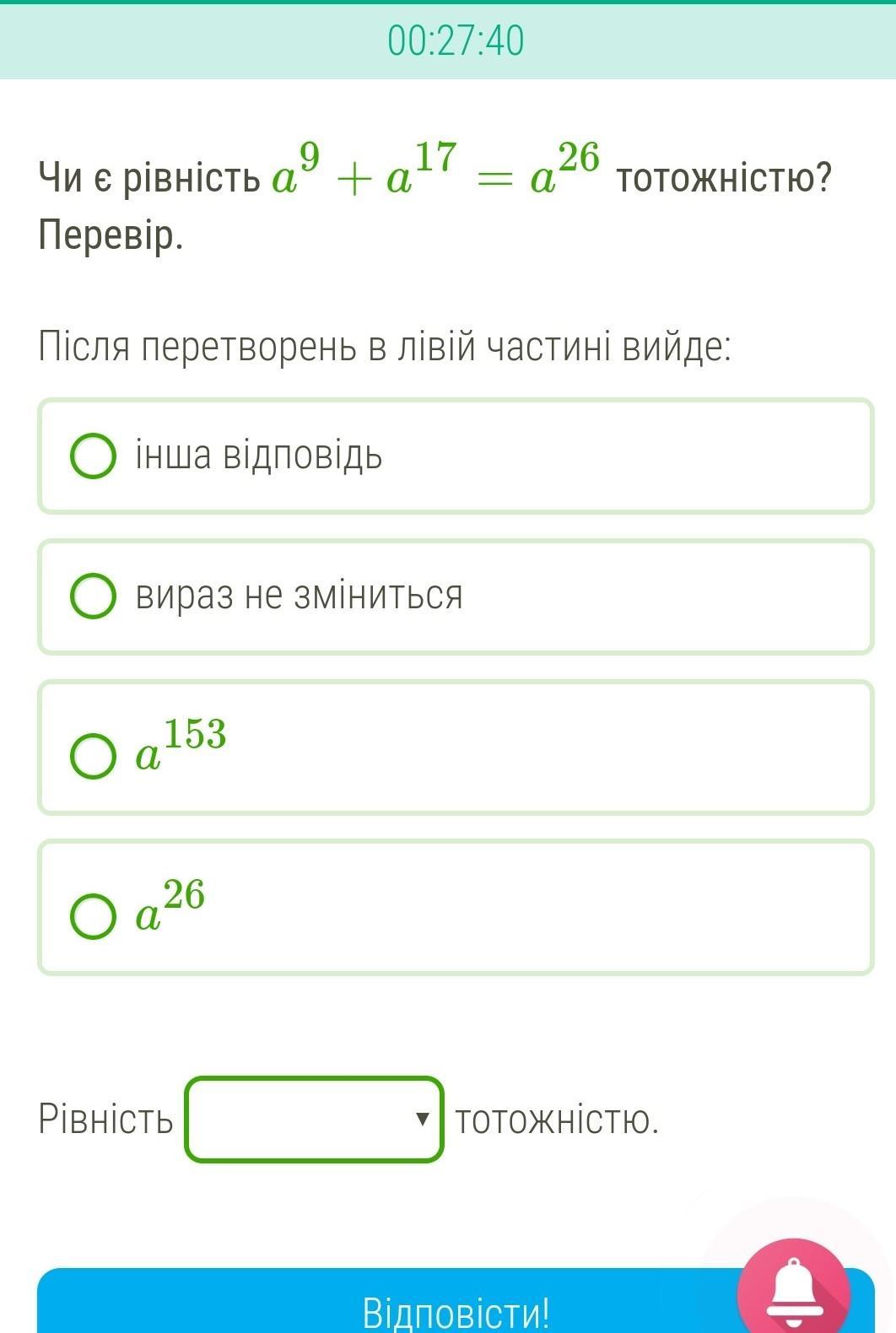The image size is (896, 1333).
Task: Pick the a^26 answer radio button
Action: 93,916
